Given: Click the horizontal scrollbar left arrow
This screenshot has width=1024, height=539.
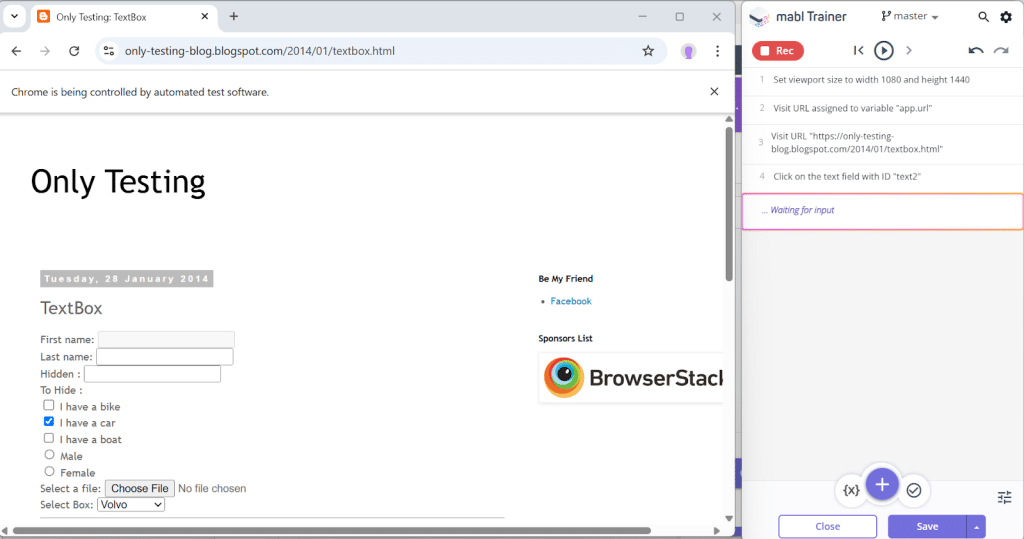Looking at the screenshot, I should (5, 531).
